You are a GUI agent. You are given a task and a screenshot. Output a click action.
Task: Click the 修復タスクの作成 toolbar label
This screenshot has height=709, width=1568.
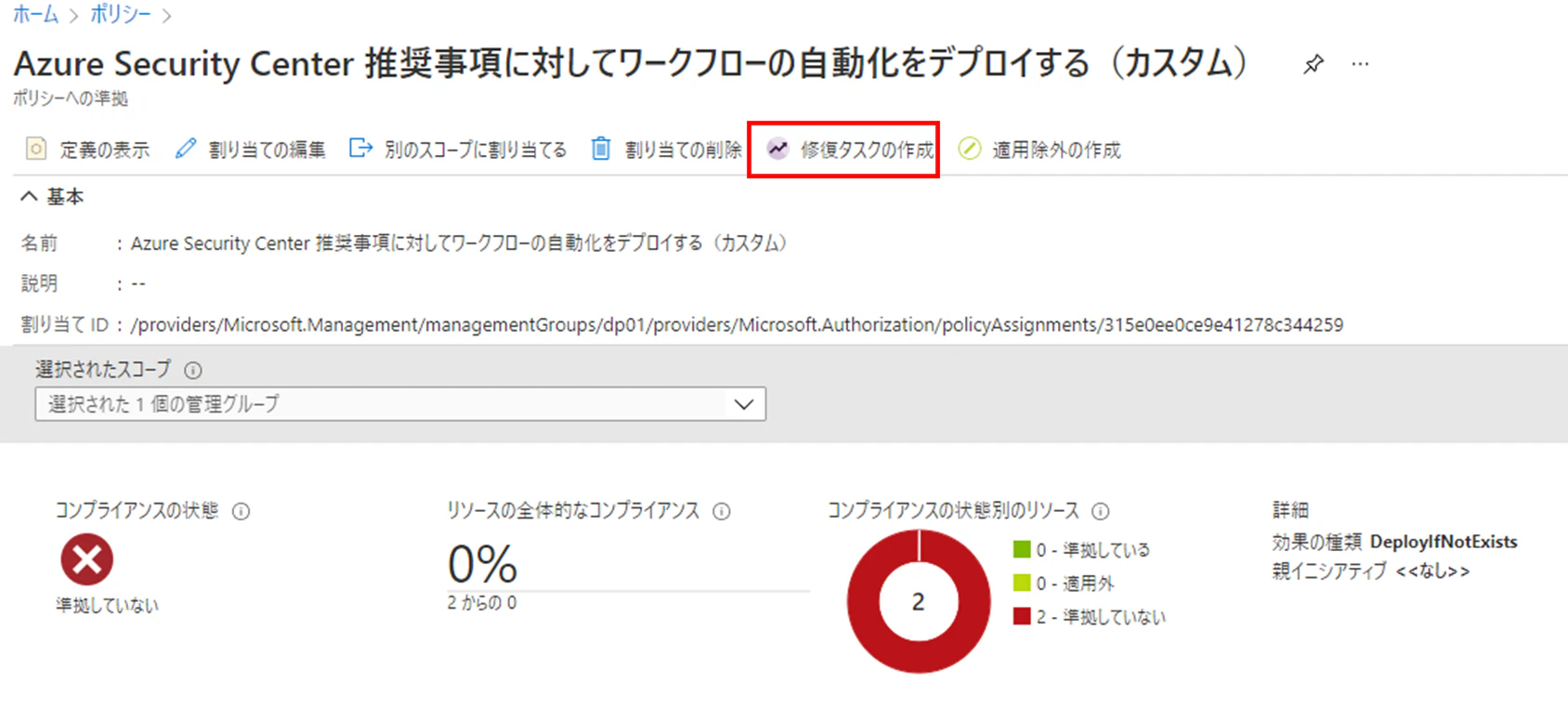(868, 150)
